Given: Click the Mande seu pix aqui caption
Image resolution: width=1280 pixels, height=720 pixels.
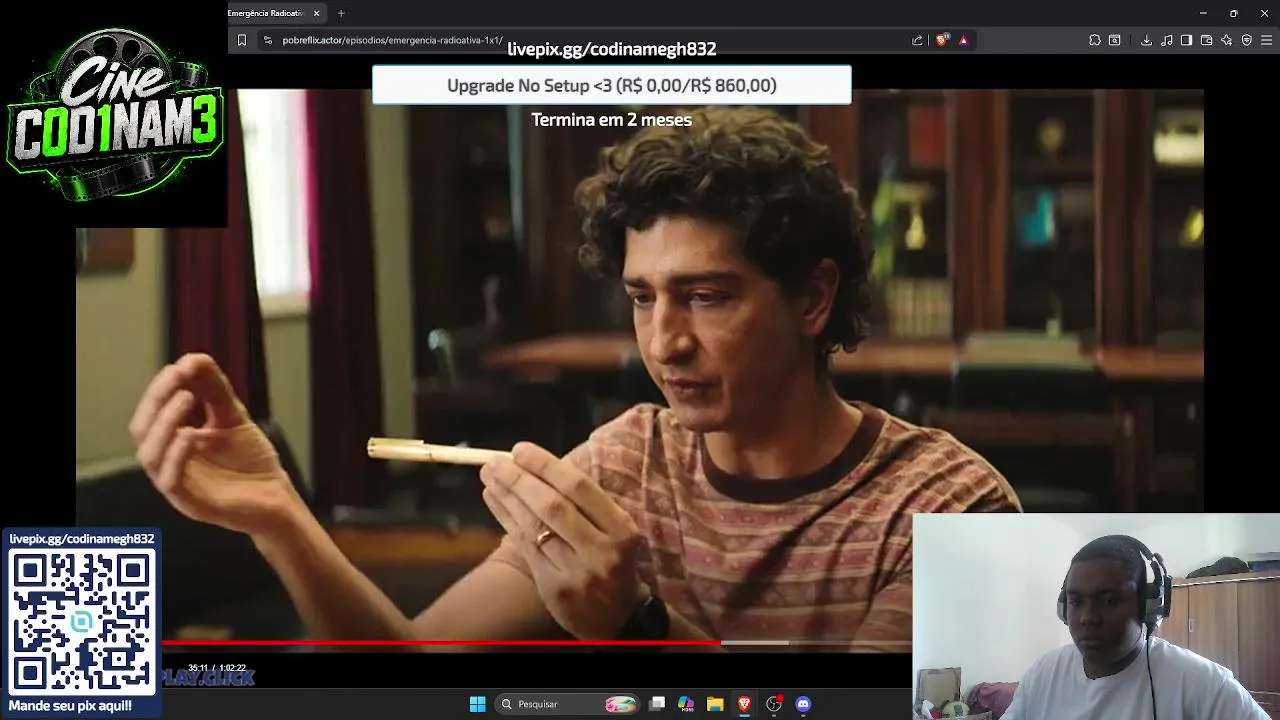Looking at the screenshot, I should click(70, 706).
